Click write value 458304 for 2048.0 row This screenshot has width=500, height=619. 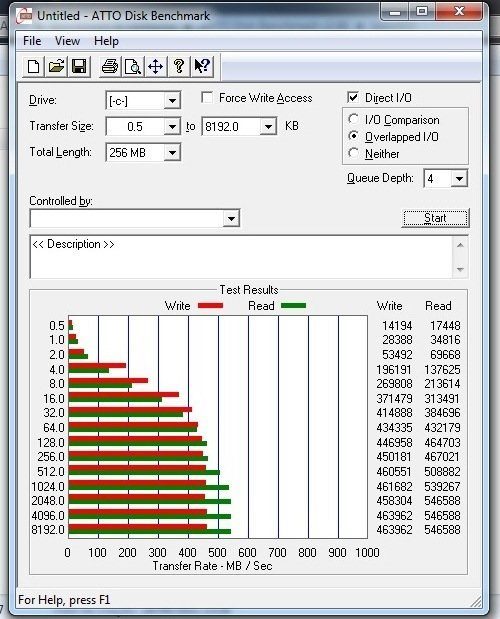point(394,501)
